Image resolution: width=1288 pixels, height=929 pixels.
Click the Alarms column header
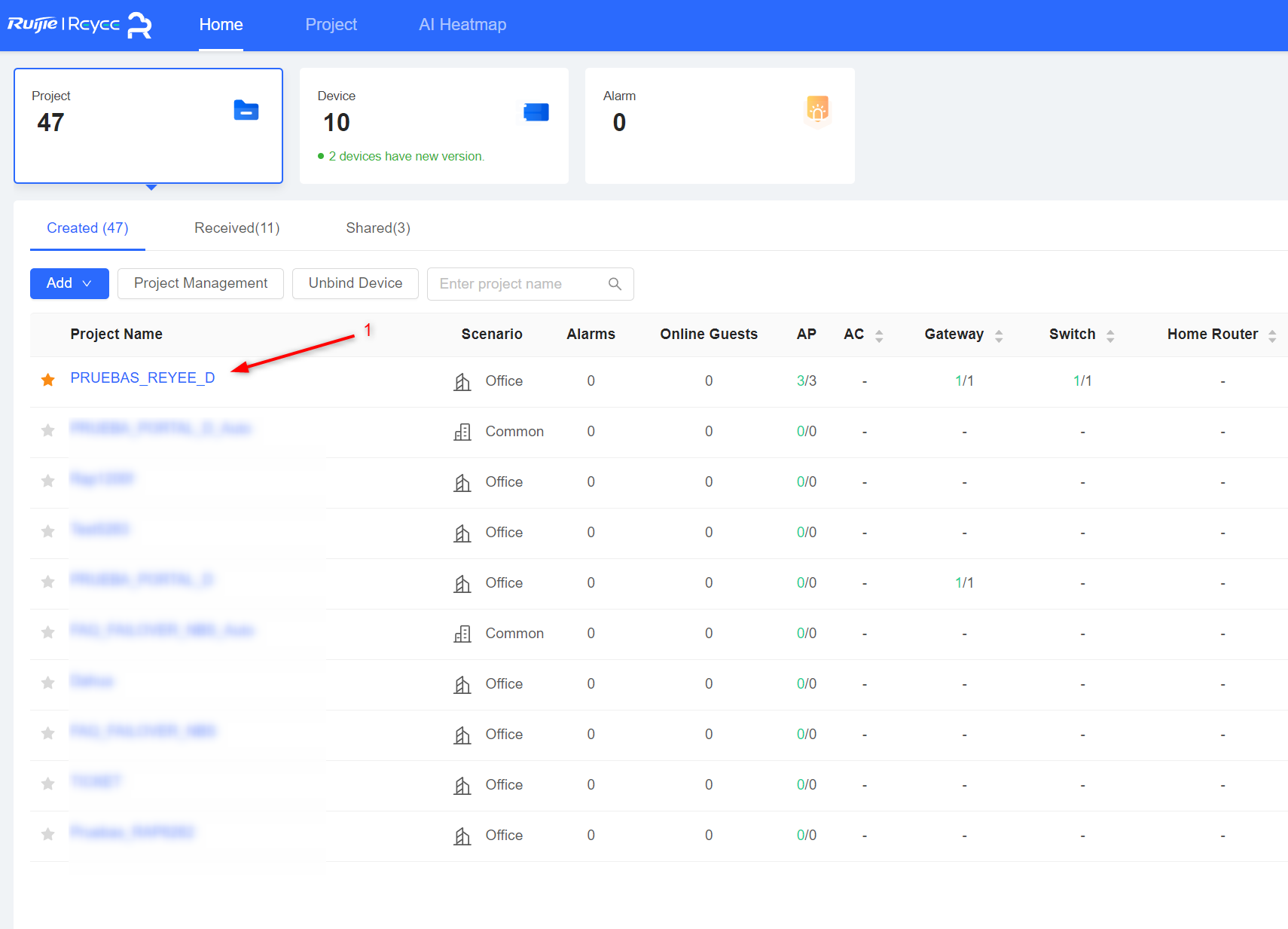(x=591, y=335)
